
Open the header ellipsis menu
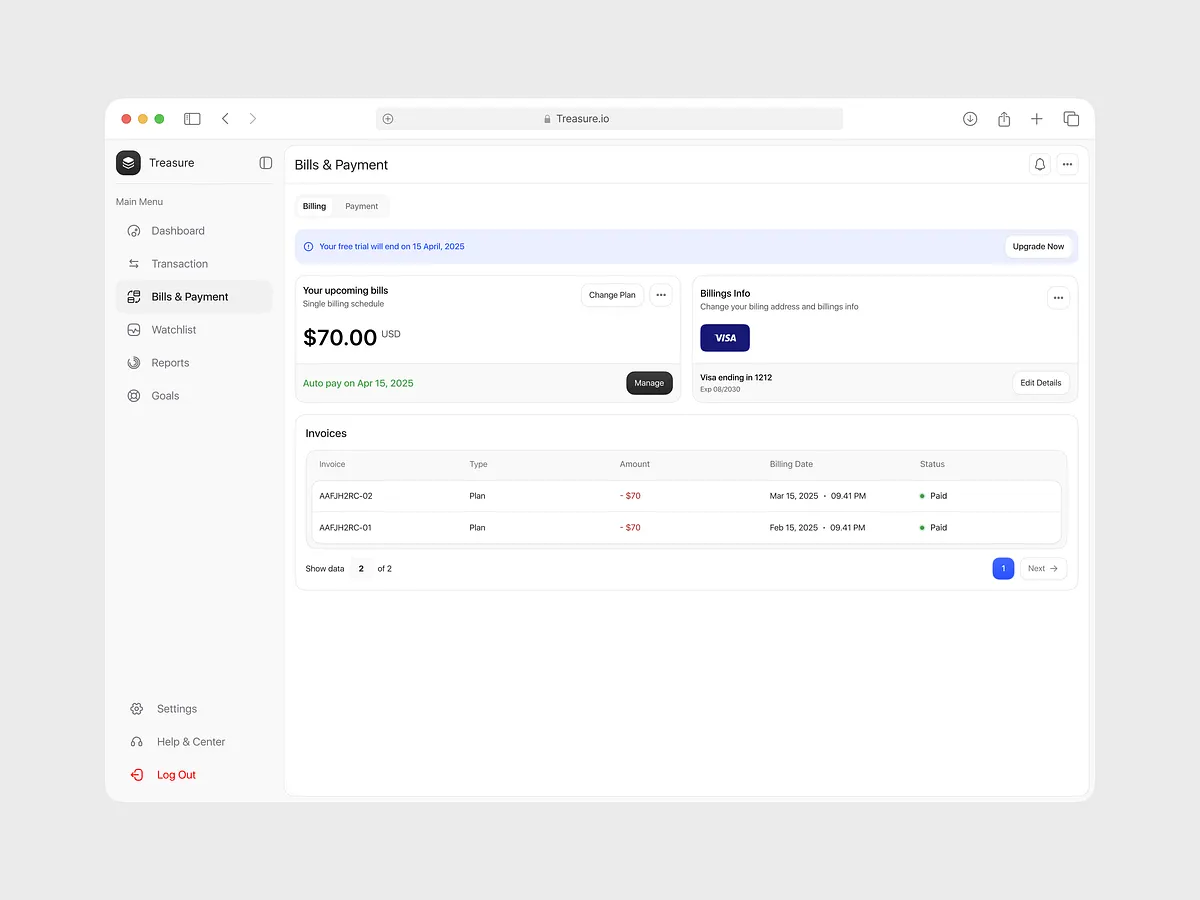point(1067,164)
